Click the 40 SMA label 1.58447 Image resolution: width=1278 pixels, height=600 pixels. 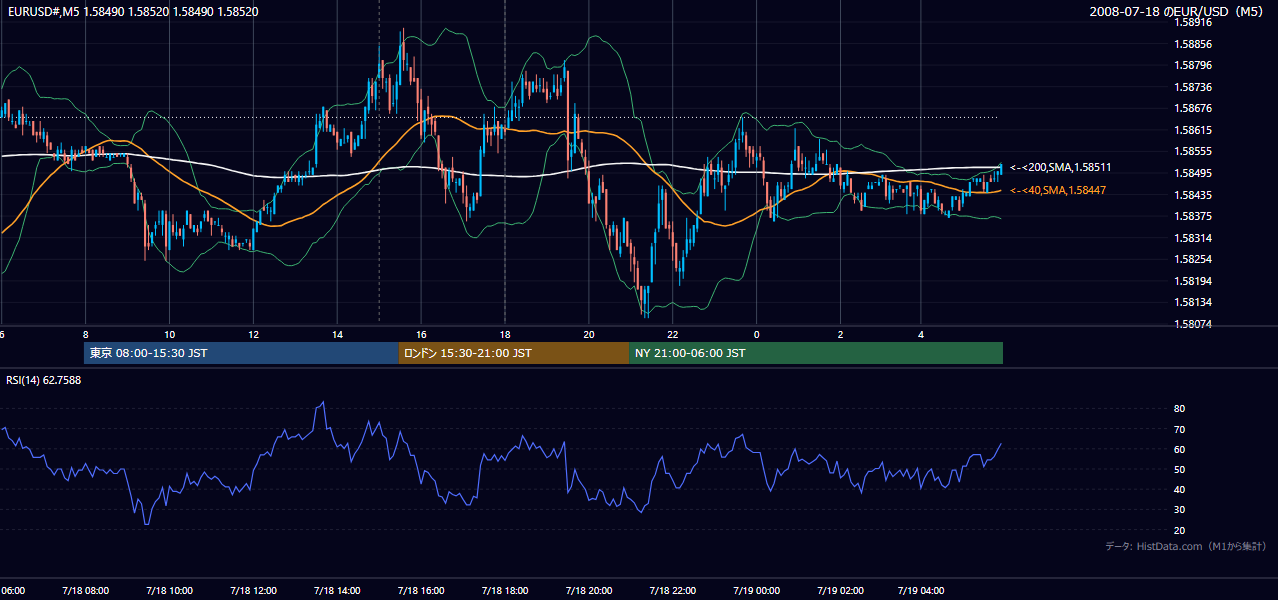click(x=1058, y=190)
